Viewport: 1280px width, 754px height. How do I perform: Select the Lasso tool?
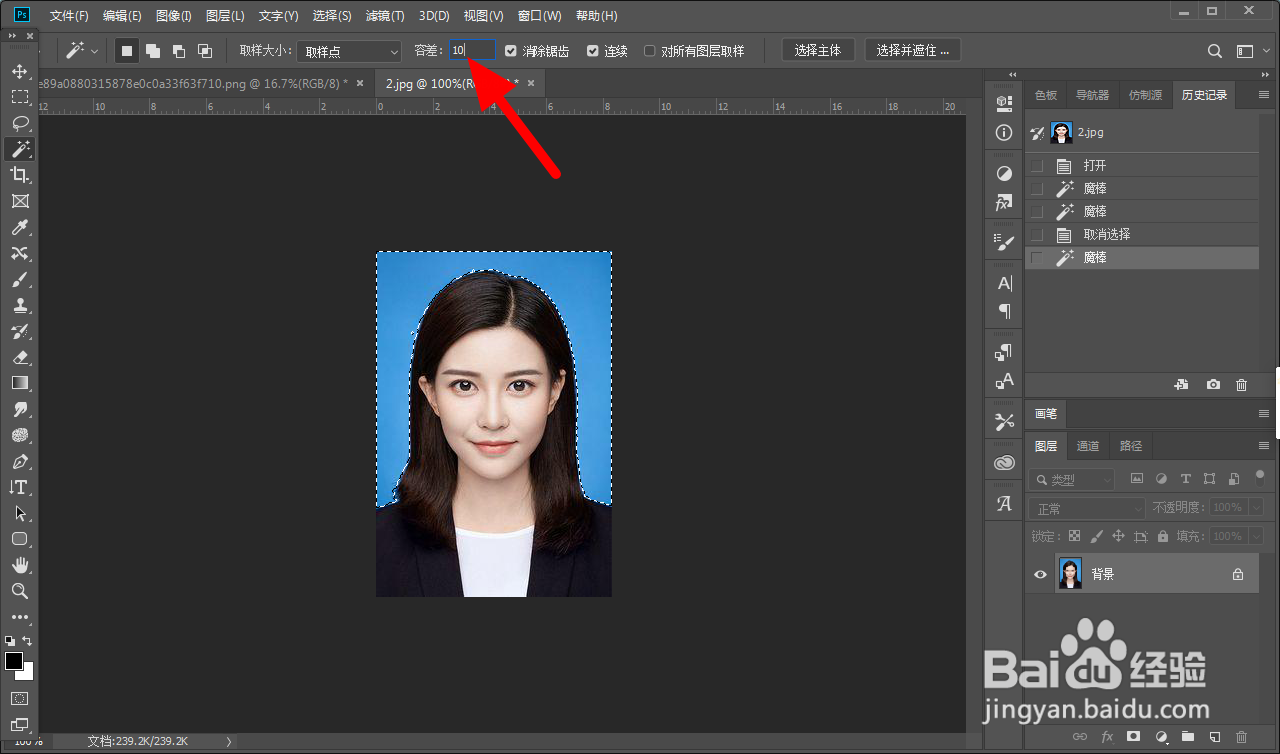point(19,123)
